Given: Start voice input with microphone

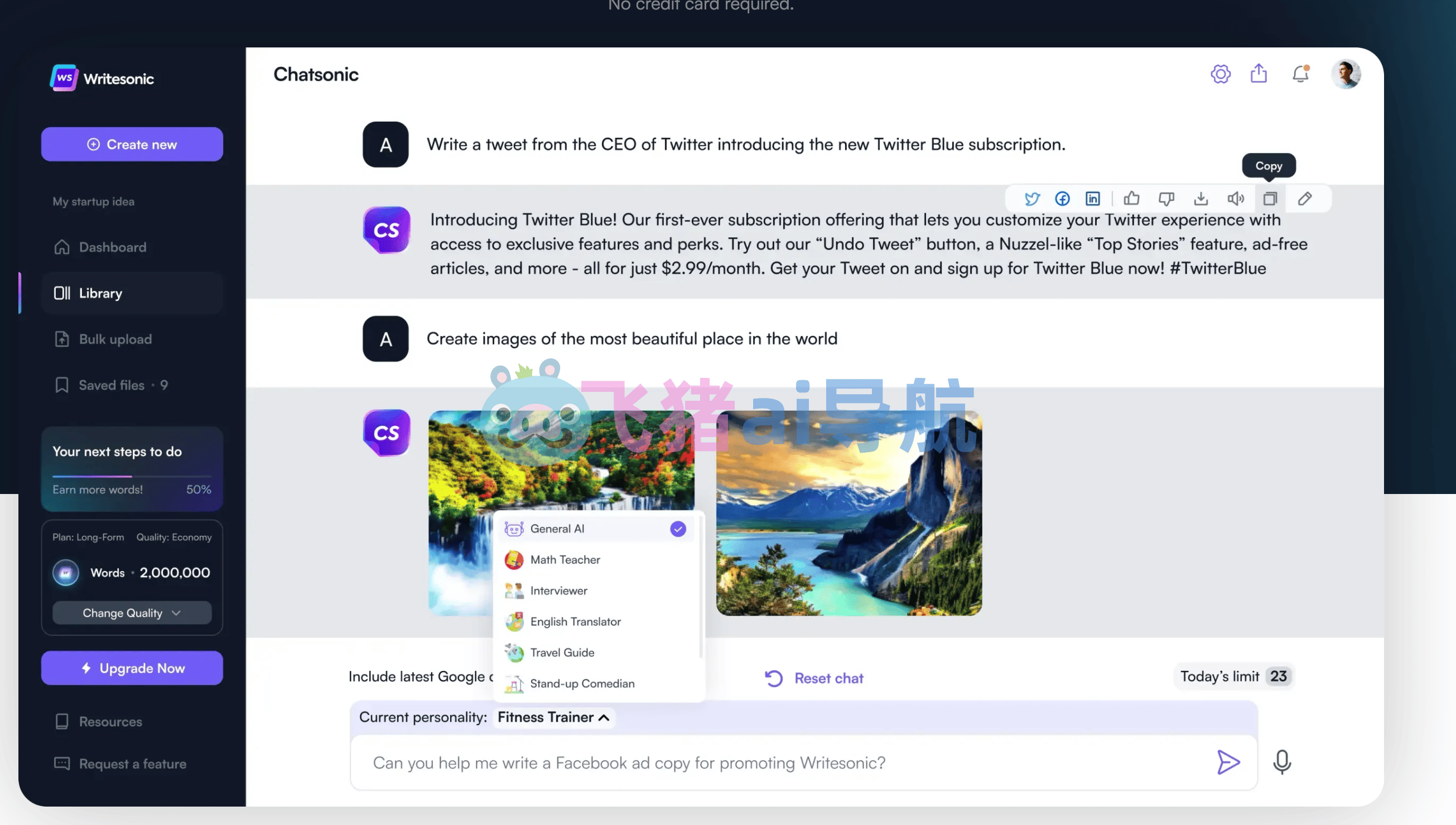Looking at the screenshot, I should (x=1281, y=762).
